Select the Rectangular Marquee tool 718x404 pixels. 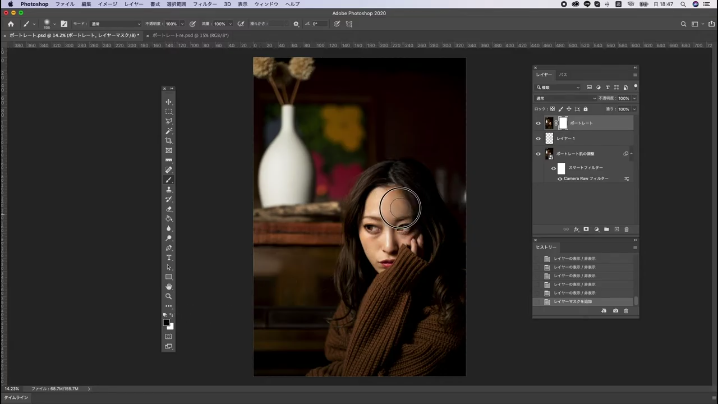pyautogui.click(x=169, y=111)
